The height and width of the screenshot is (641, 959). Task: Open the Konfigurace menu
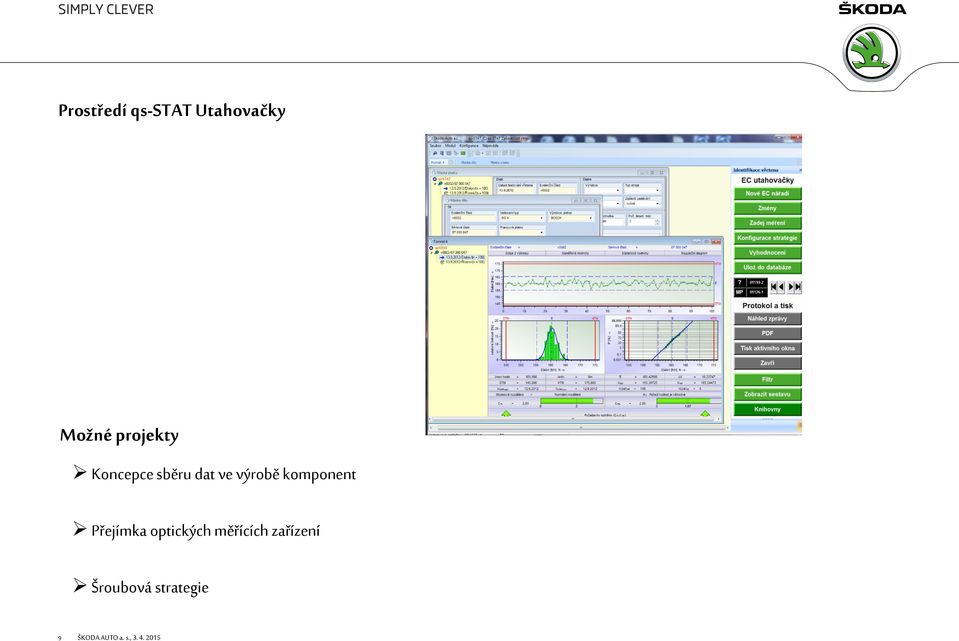tap(469, 146)
